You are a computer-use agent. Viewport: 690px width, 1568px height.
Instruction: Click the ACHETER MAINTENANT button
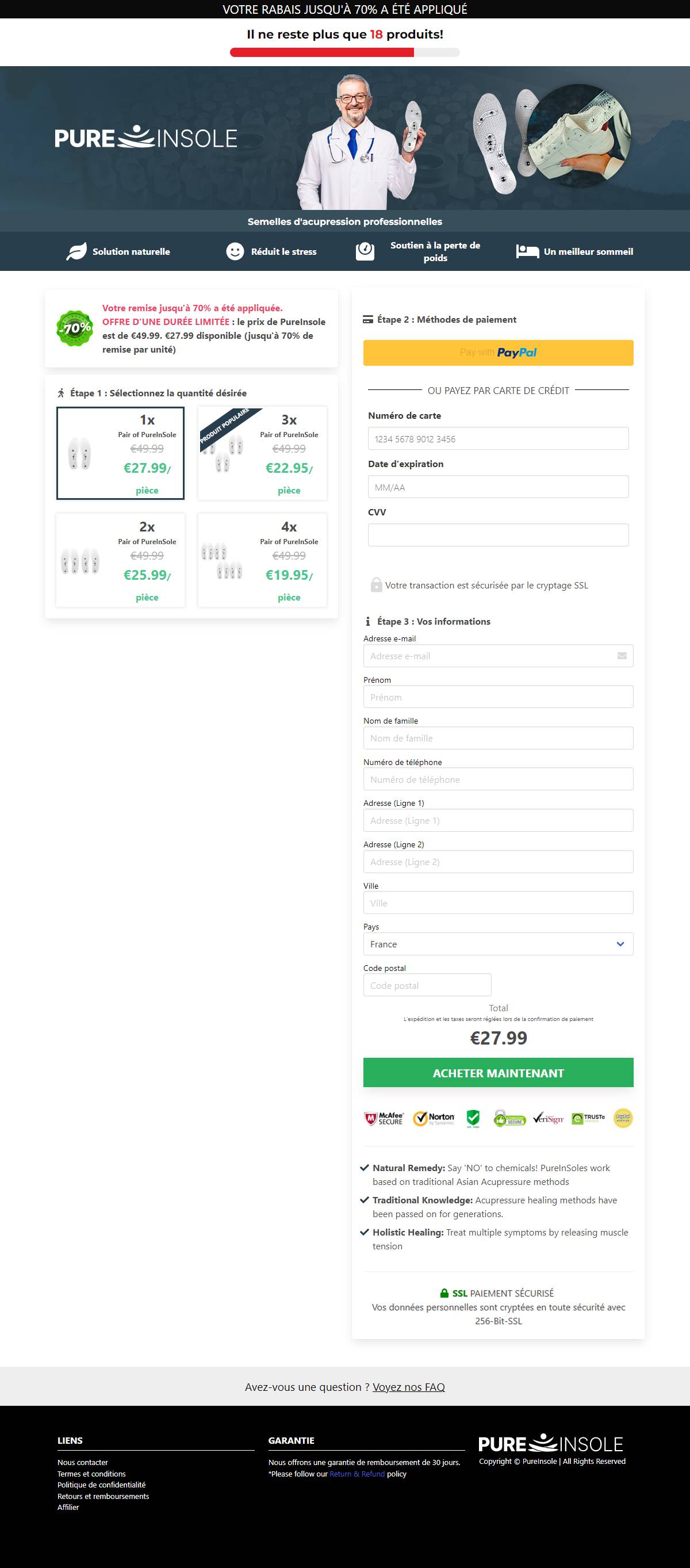tap(499, 1073)
